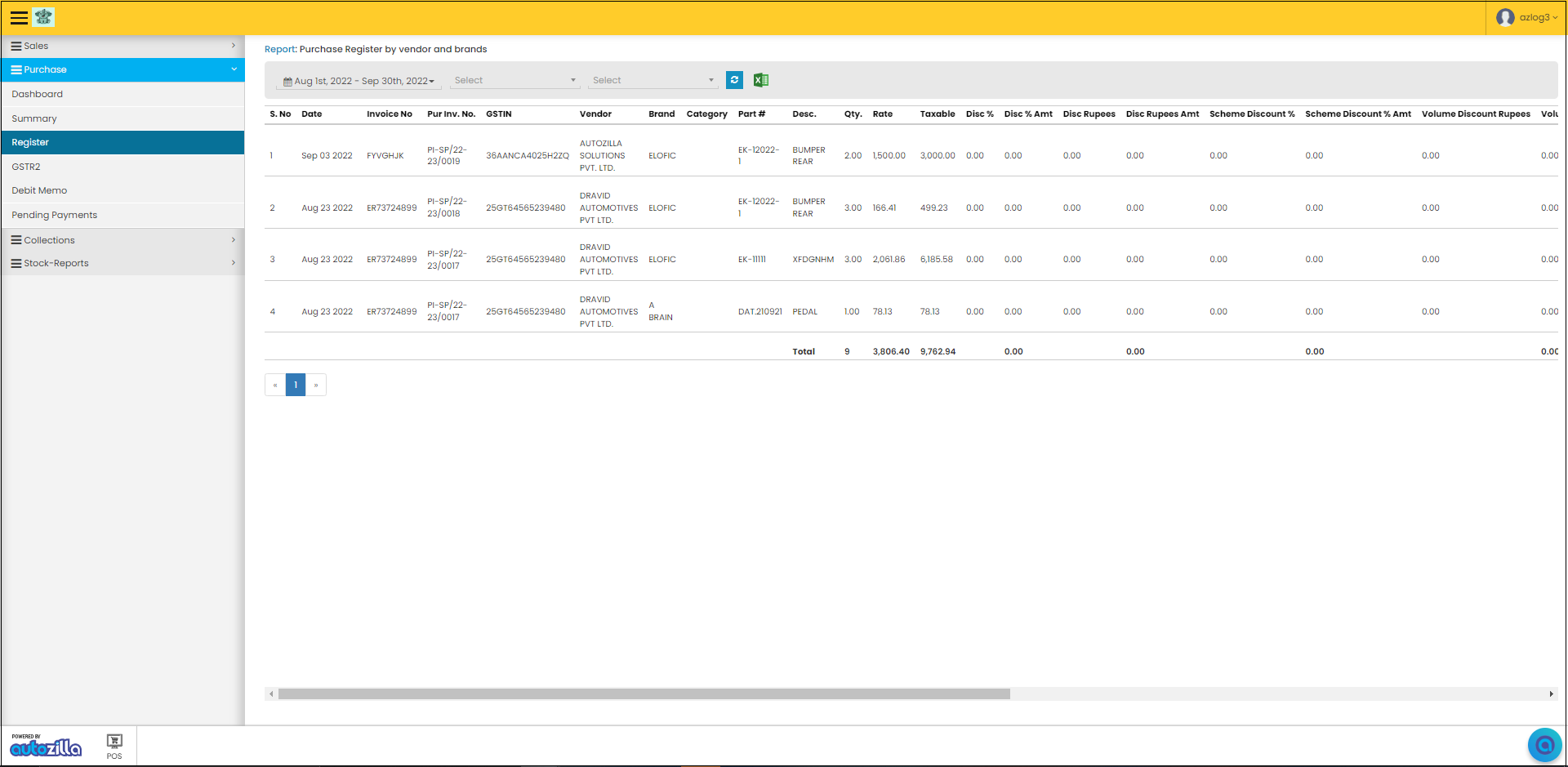Go to the next page
The image size is (1568, 767).
click(316, 385)
